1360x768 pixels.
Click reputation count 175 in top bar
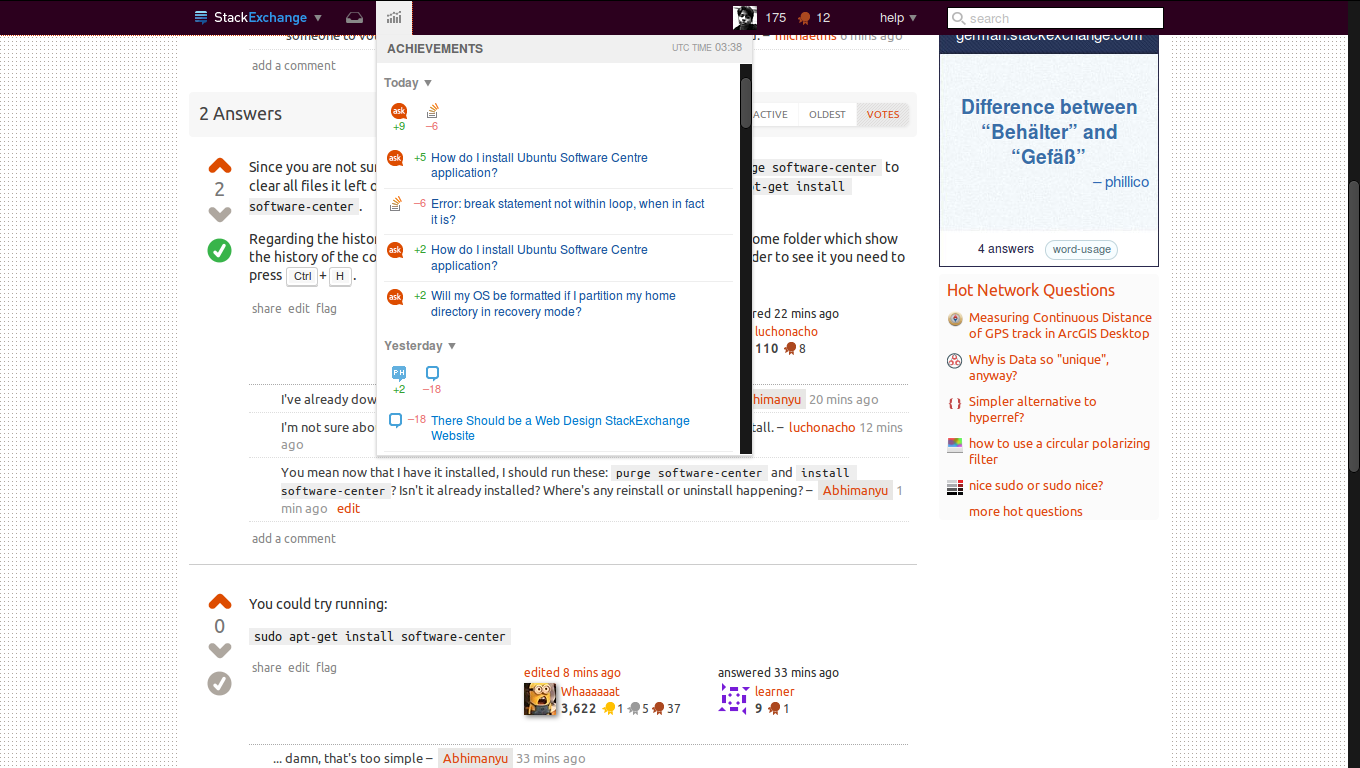pos(776,18)
